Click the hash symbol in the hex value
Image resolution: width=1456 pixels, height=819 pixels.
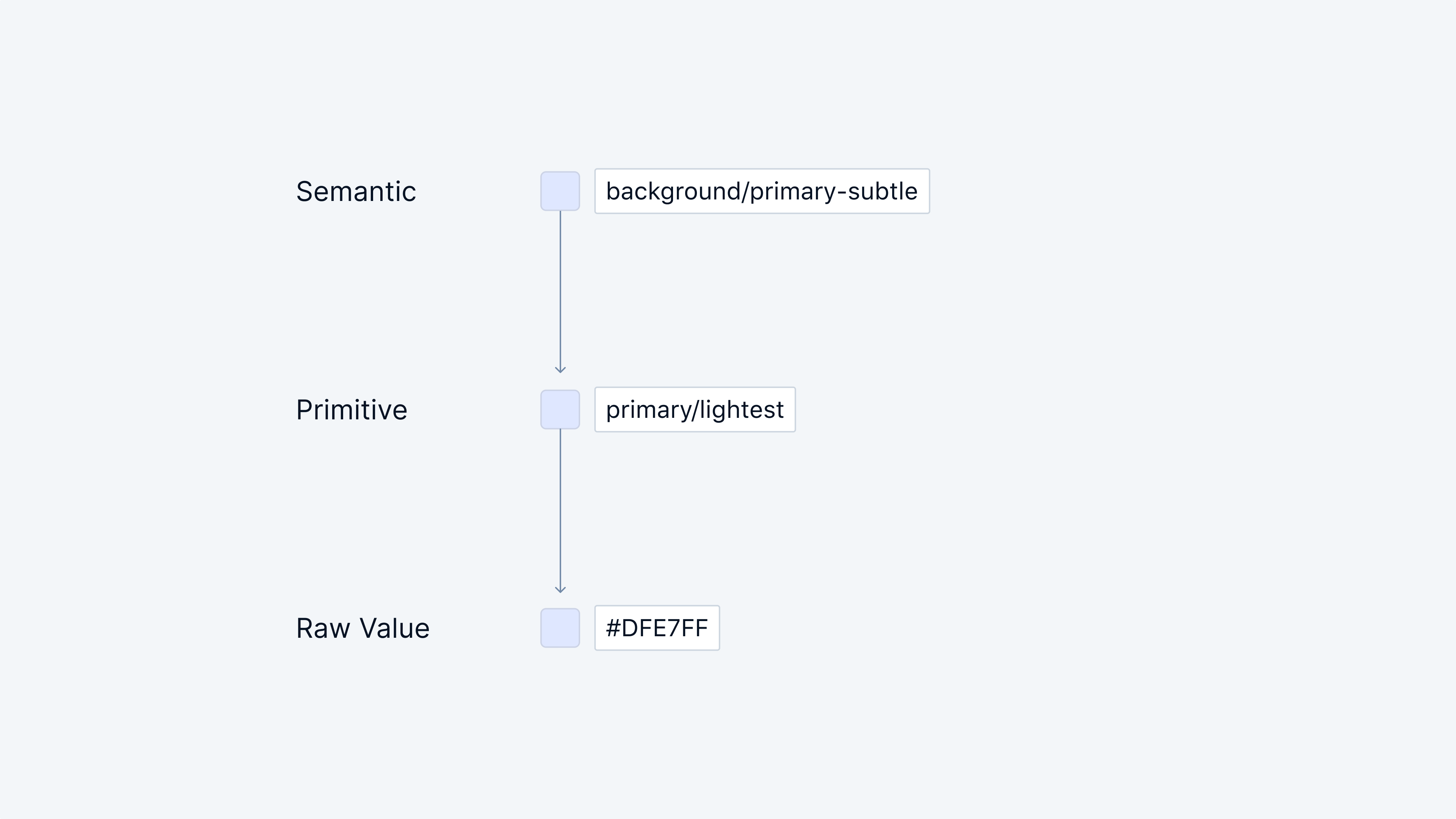click(x=612, y=628)
